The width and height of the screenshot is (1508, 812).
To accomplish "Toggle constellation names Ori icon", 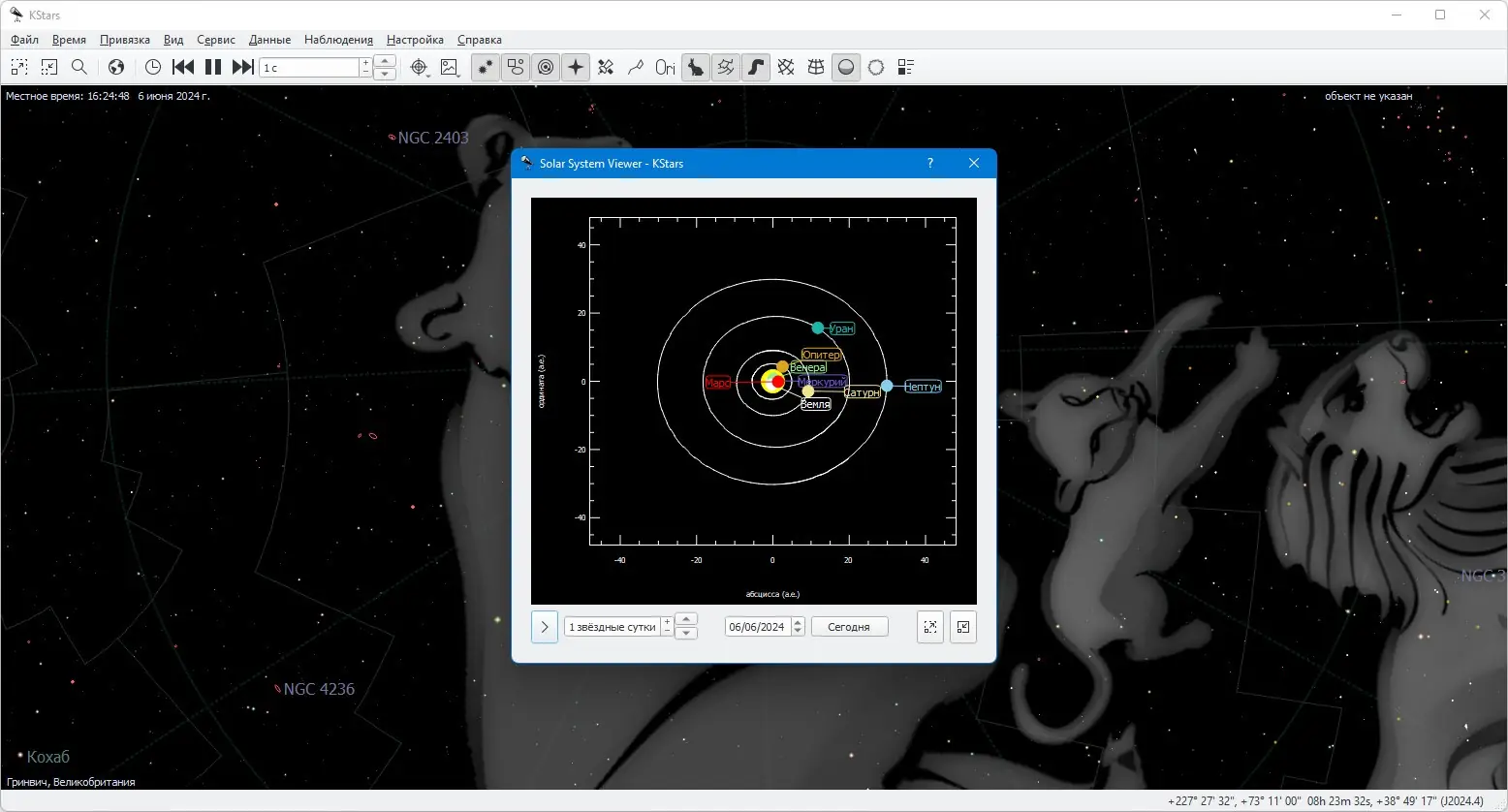I will [x=665, y=67].
